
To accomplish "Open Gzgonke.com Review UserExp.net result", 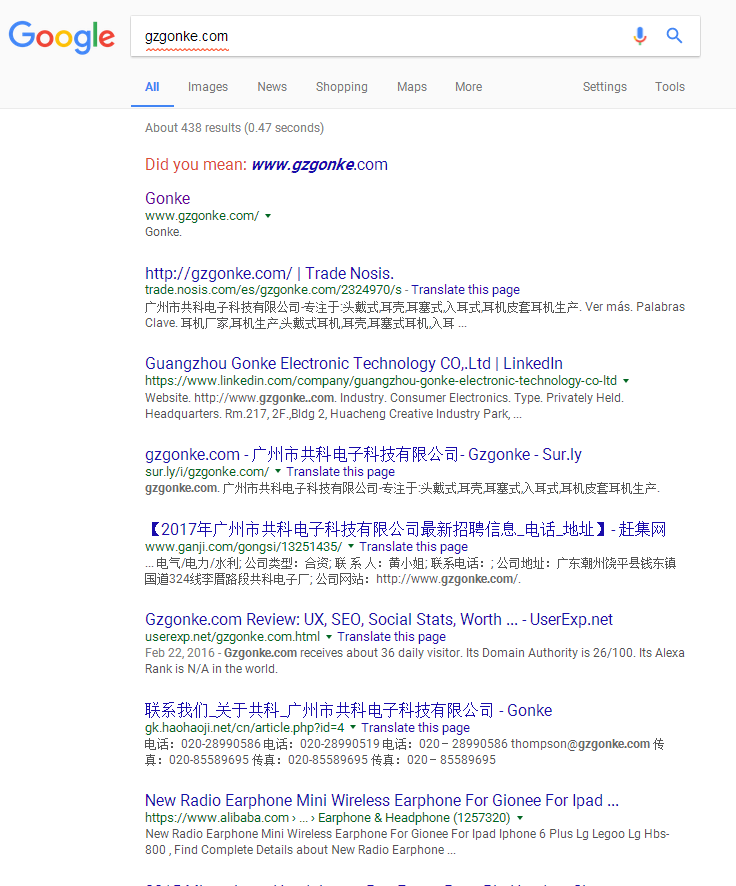I will tap(379, 619).
